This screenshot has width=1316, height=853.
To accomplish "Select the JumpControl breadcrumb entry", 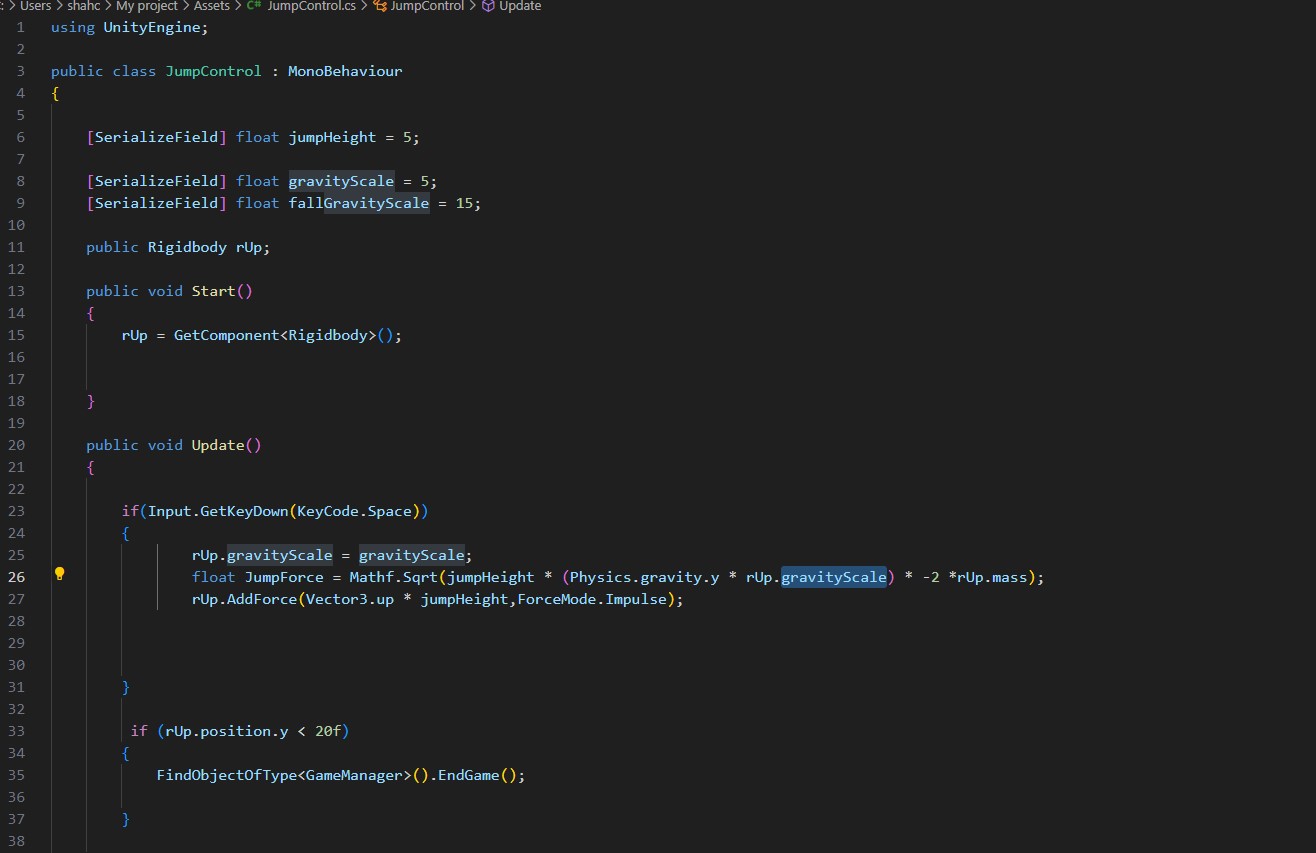I will coord(426,6).
